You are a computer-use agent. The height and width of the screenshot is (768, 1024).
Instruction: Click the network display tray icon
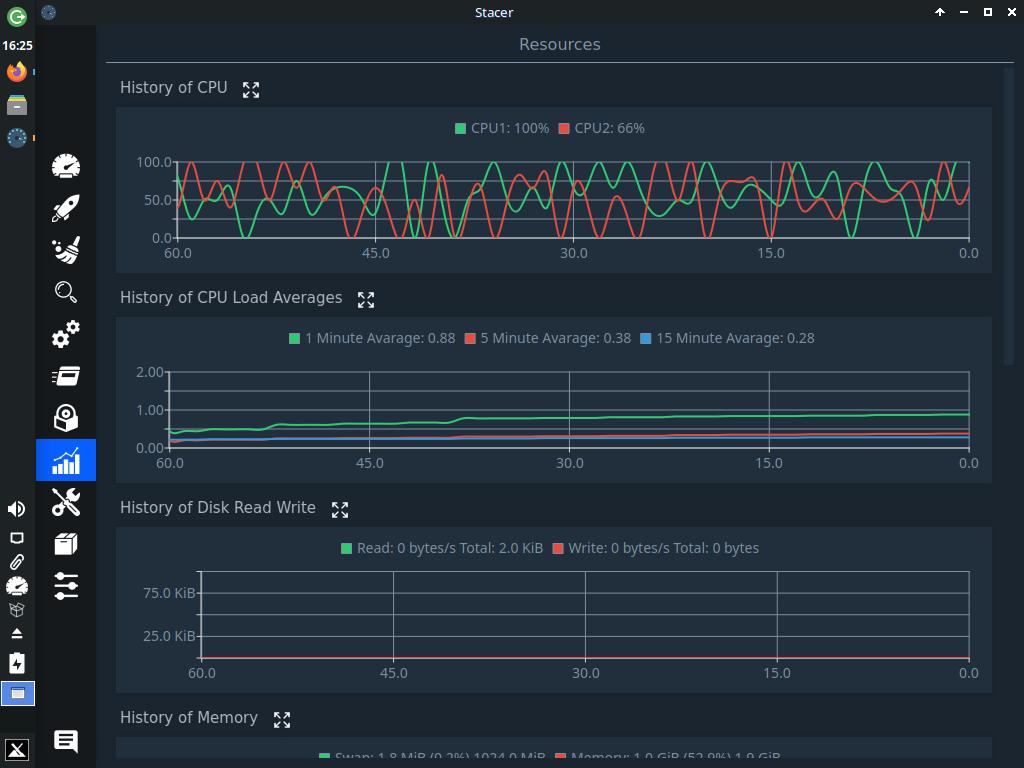click(x=17, y=538)
